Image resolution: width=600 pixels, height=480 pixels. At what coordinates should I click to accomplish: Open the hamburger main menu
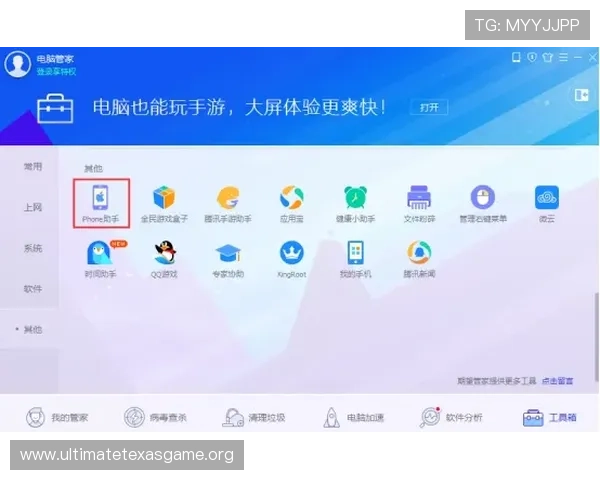(563, 57)
